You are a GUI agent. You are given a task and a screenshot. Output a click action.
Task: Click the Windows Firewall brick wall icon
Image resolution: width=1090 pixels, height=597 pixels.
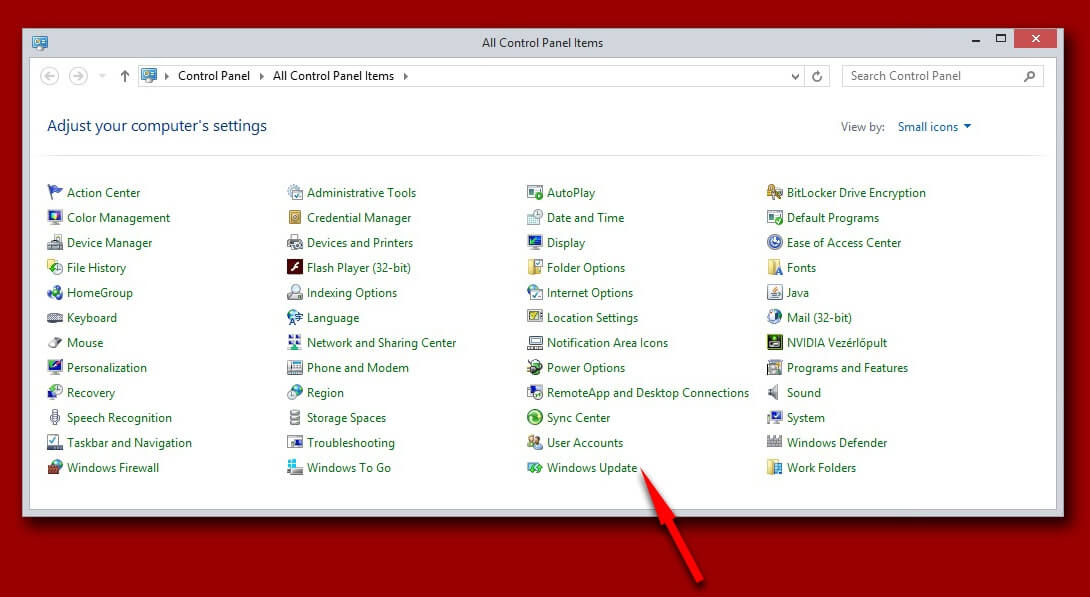pos(55,467)
